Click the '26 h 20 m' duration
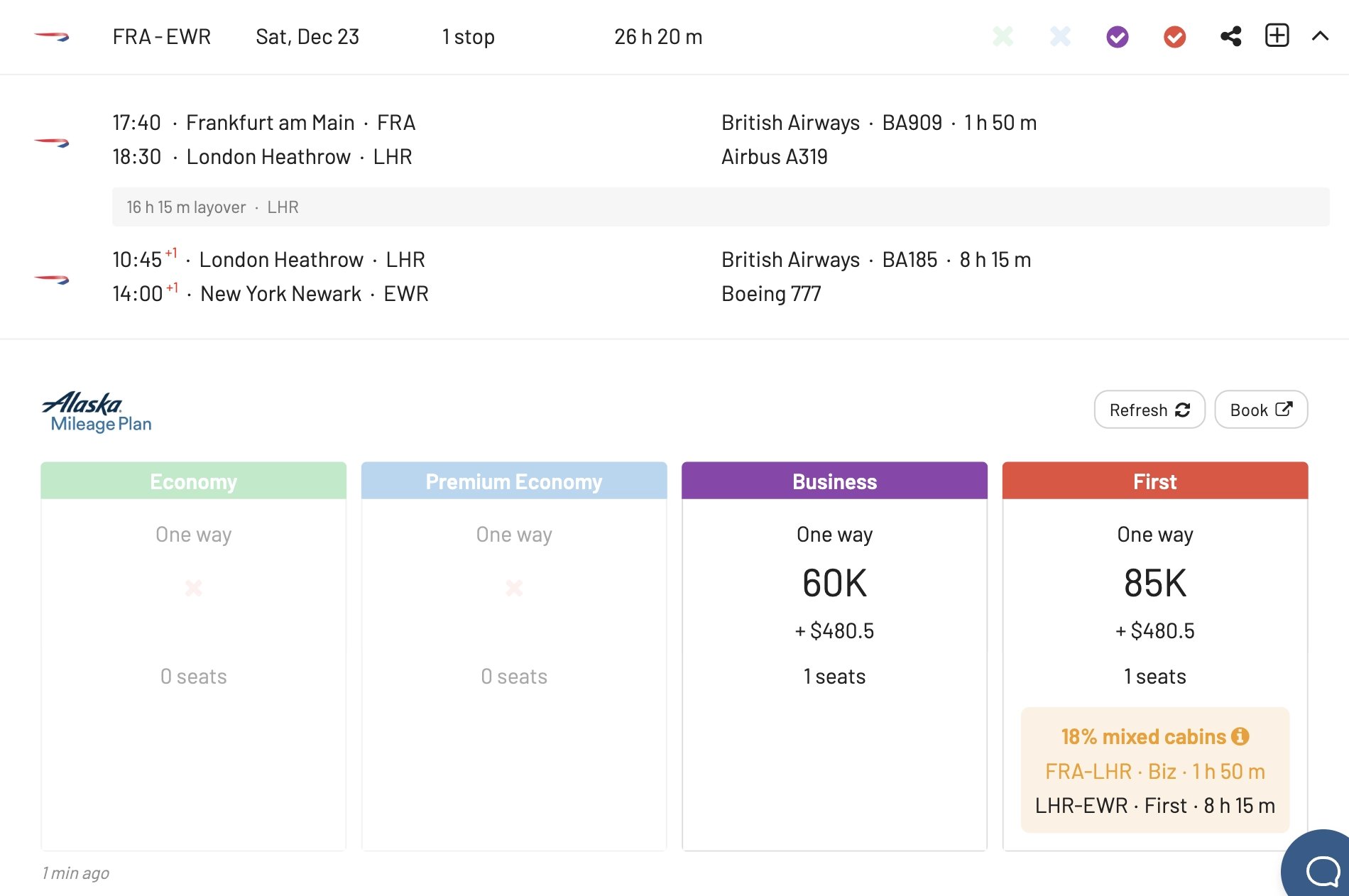The width and height of the screenshot is (1349, 896). pyautogui.click(x=658, y=37)
